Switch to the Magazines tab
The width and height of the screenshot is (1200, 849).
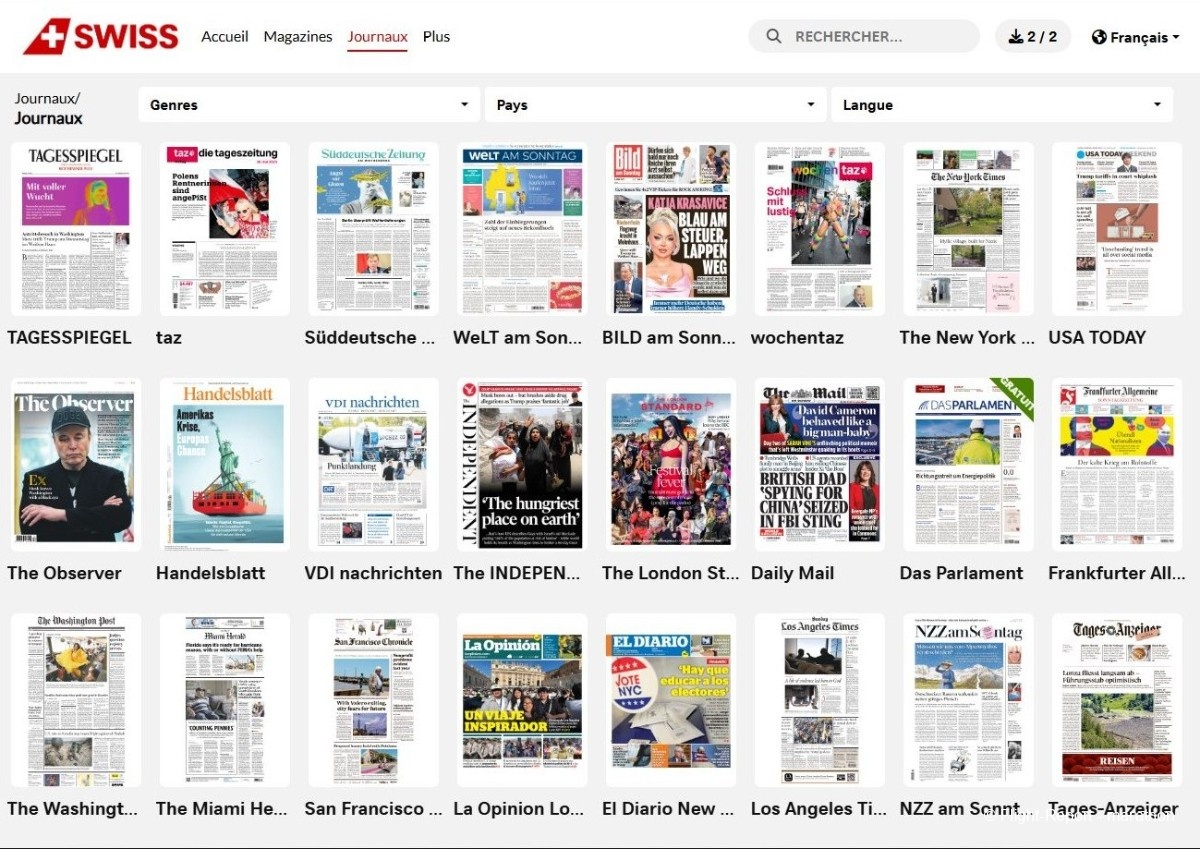click(298, 36)
